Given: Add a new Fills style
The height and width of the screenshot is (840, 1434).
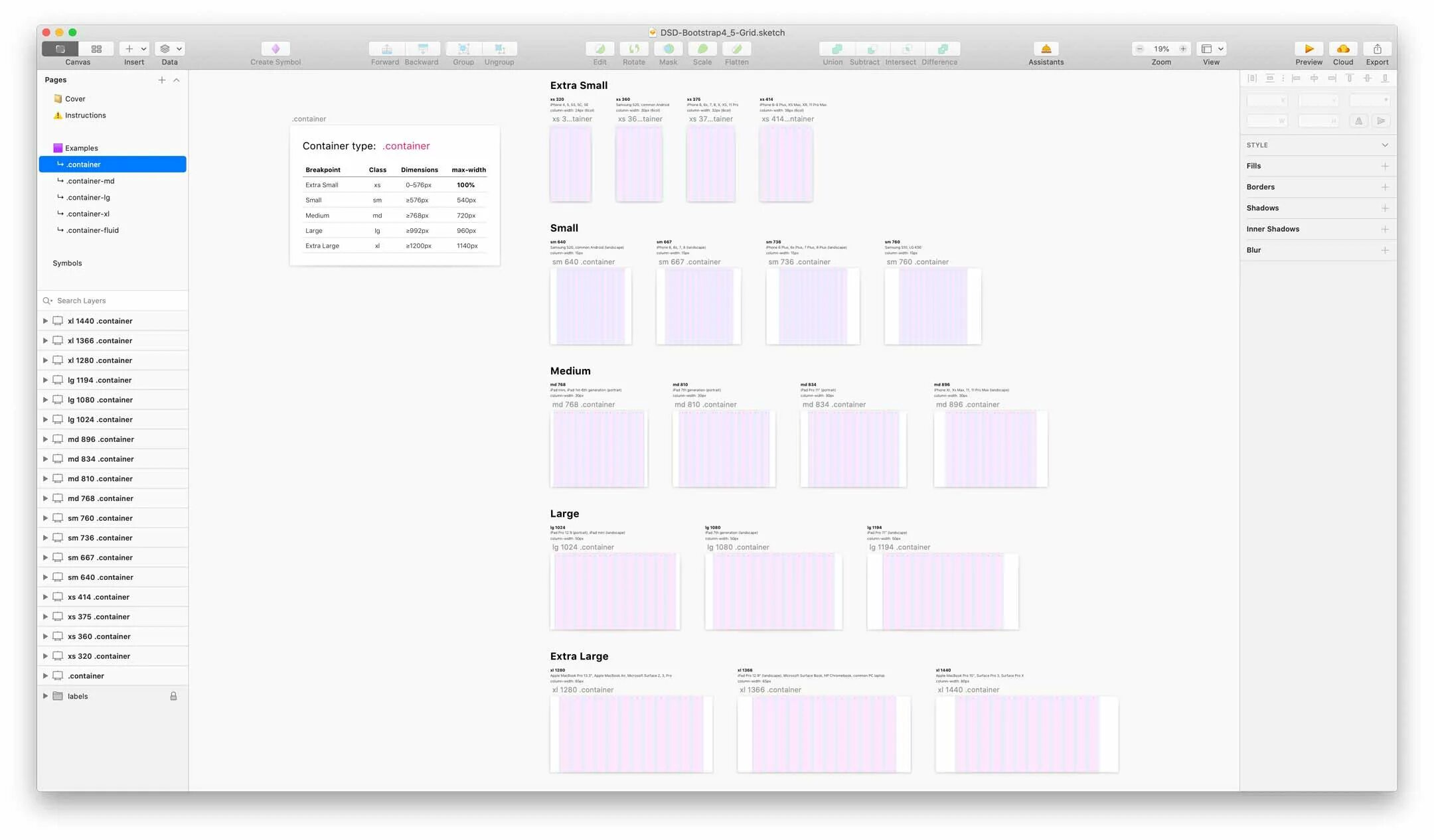Looking at the screenshot, I should click(x=1385, y=166).
